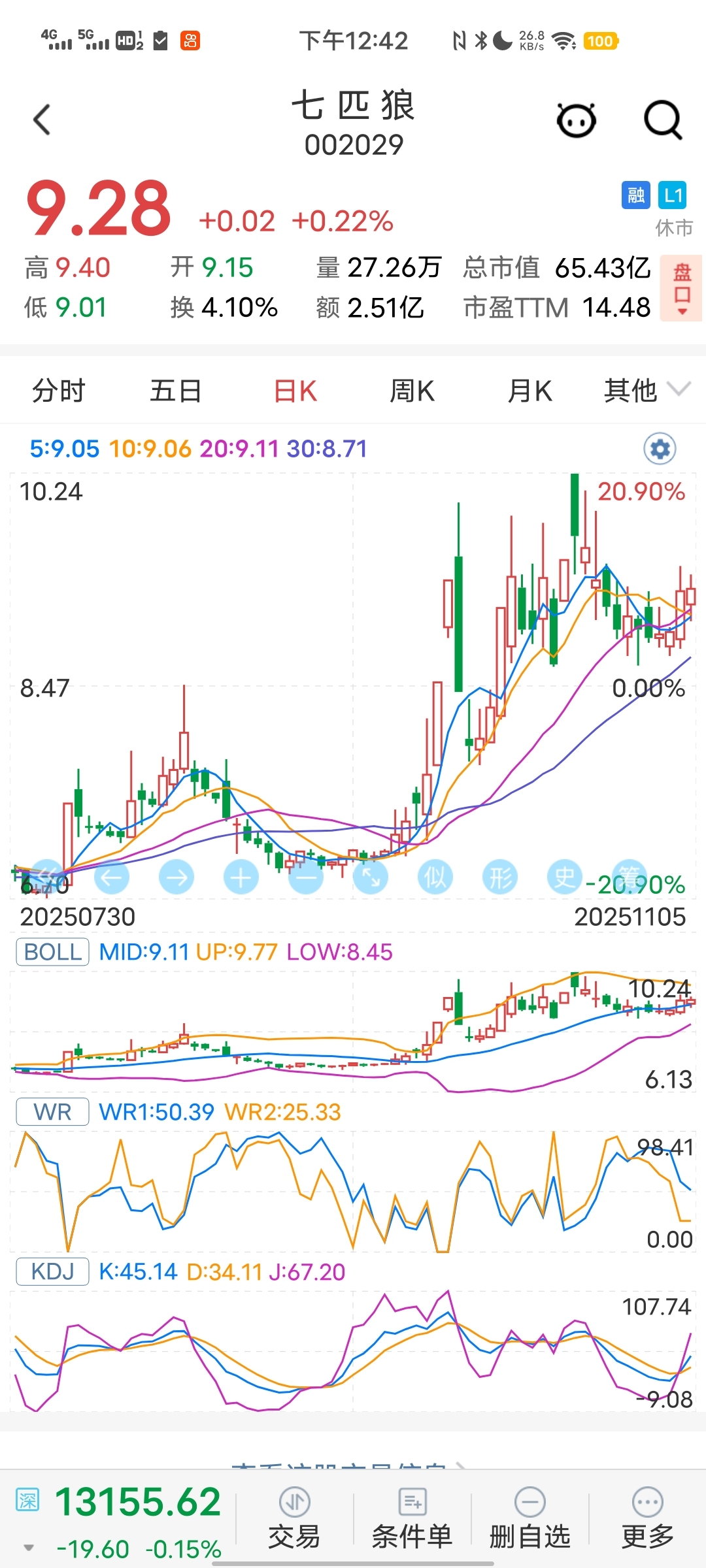Screen dimensions: 706x1568
Task: Move chart right with arrow button
Action: 176,877
